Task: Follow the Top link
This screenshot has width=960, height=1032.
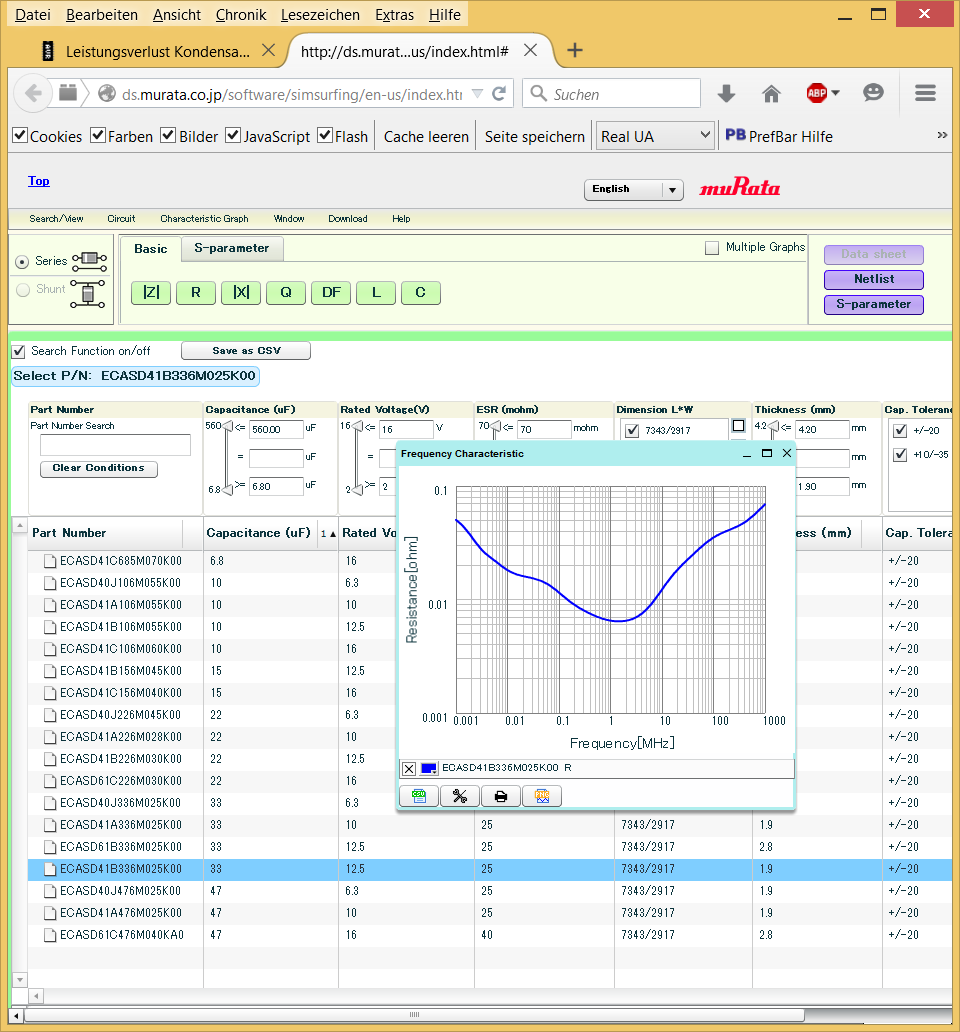Action: (x=39, y=181)
